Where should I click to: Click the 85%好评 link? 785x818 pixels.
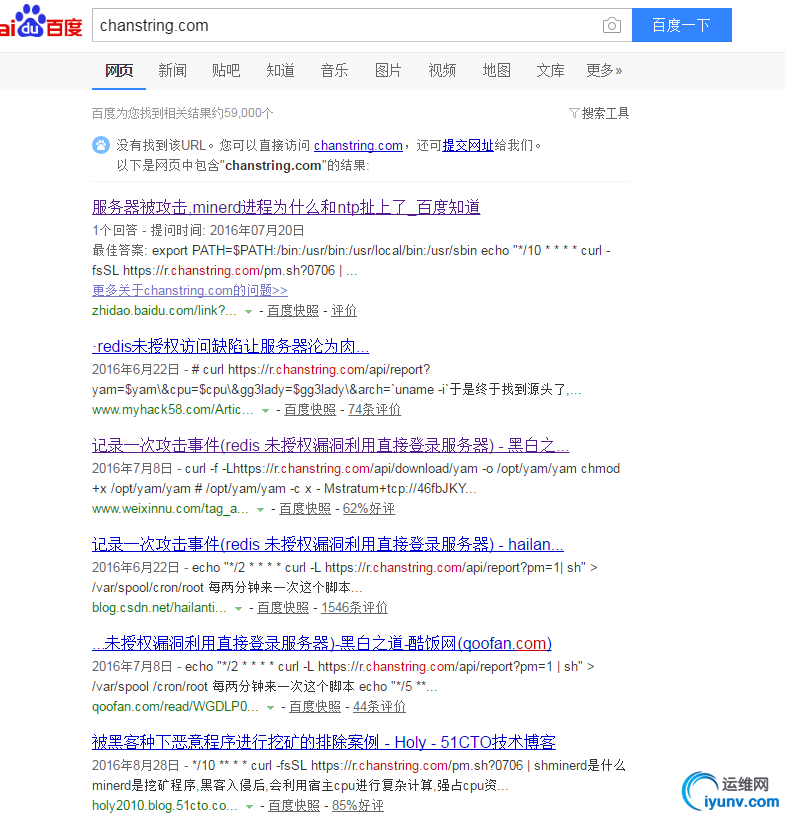pyautogui.click(x=358, y=807)
